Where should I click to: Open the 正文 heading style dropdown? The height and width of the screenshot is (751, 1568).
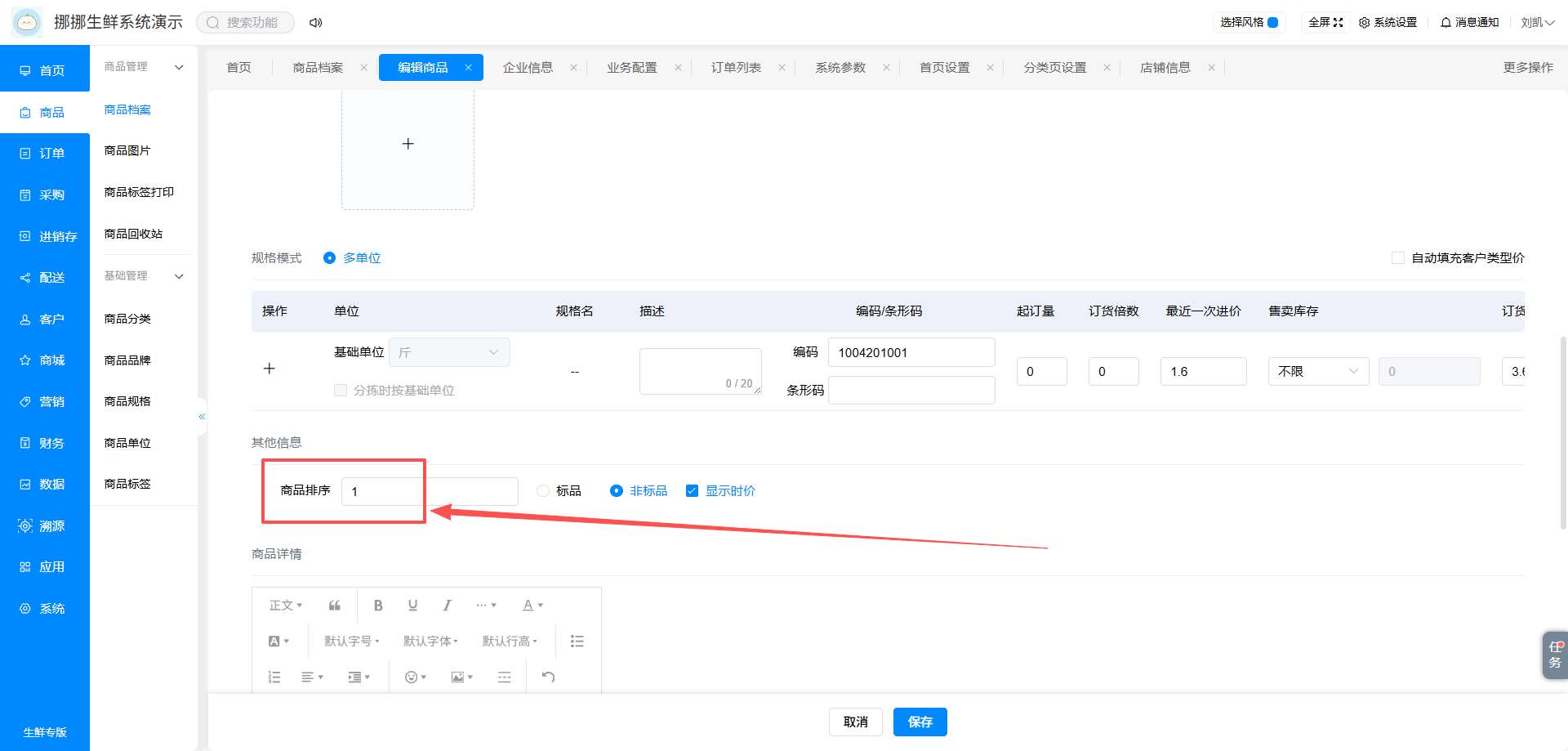[x=286, y=606]
